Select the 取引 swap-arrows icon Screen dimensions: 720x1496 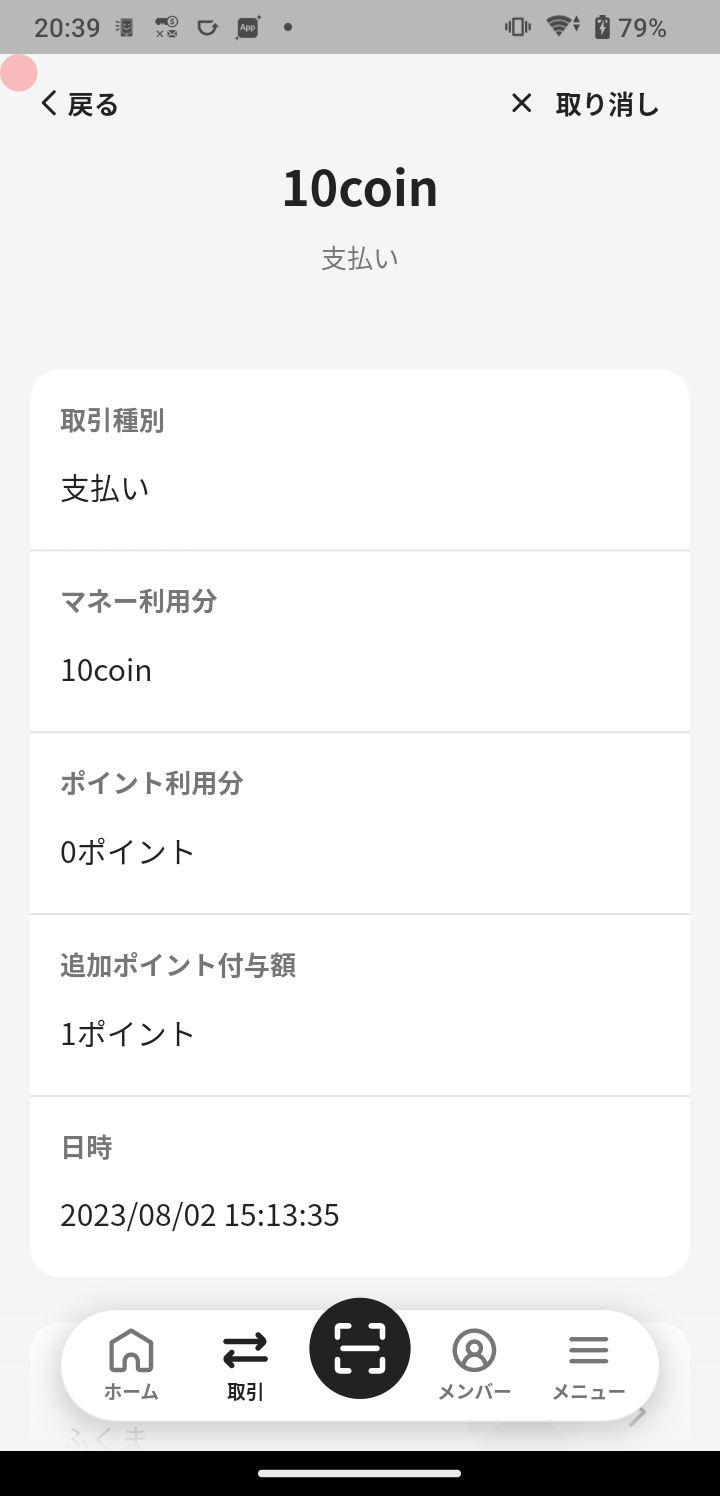245,1350
